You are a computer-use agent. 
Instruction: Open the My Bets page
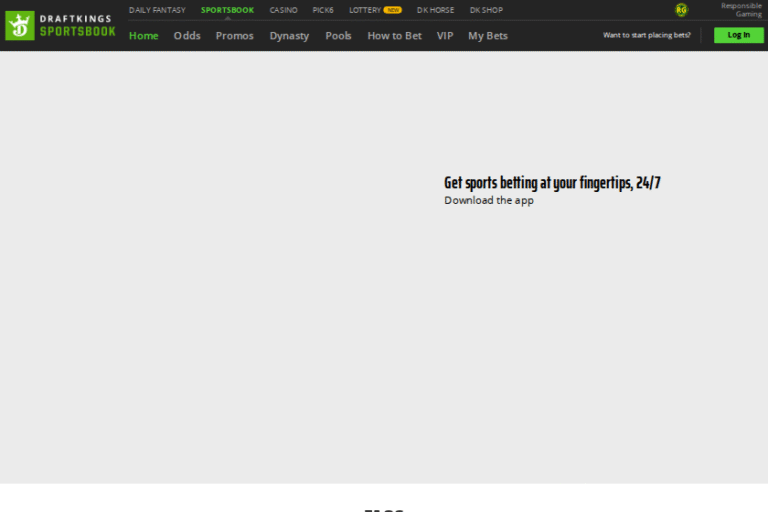click(x=488, y=36)
